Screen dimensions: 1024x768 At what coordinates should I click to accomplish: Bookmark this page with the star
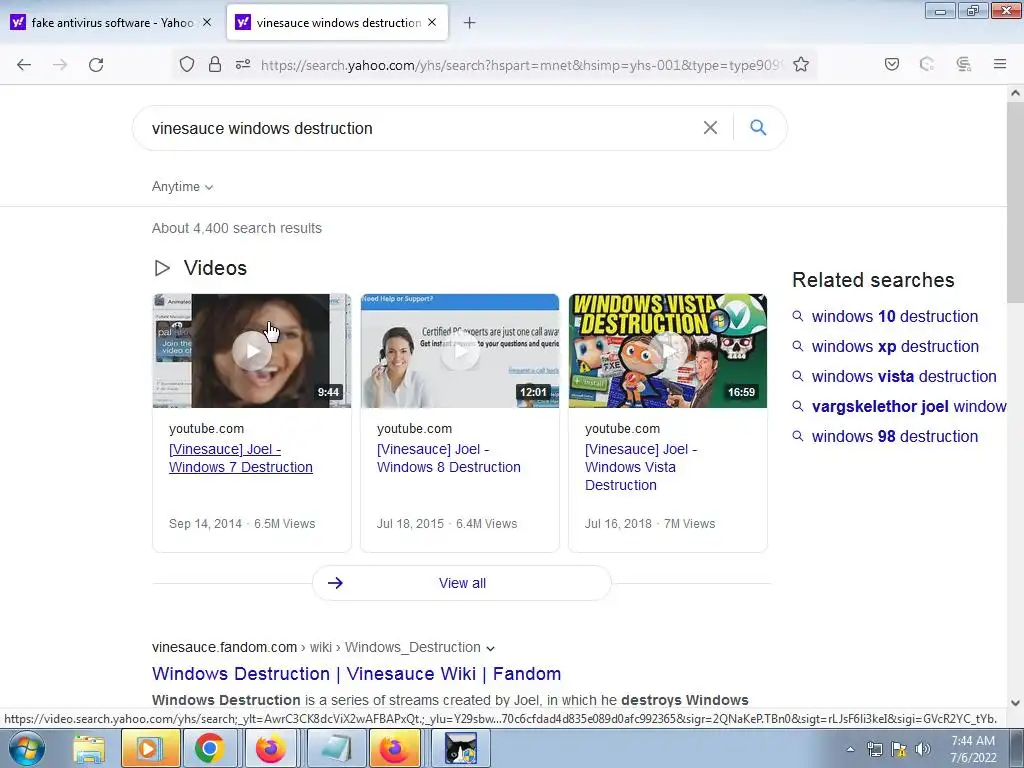click(x=801, y=64)
